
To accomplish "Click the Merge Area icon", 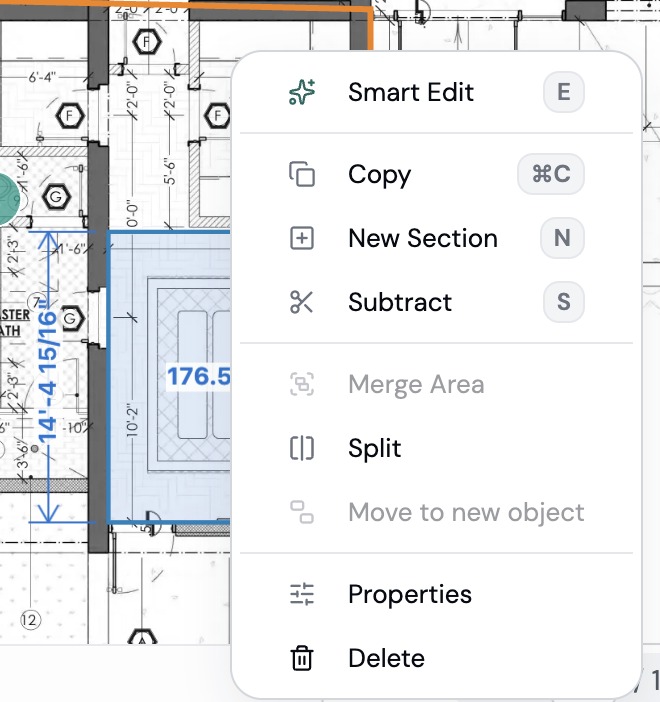I will [x=302, y=384].
